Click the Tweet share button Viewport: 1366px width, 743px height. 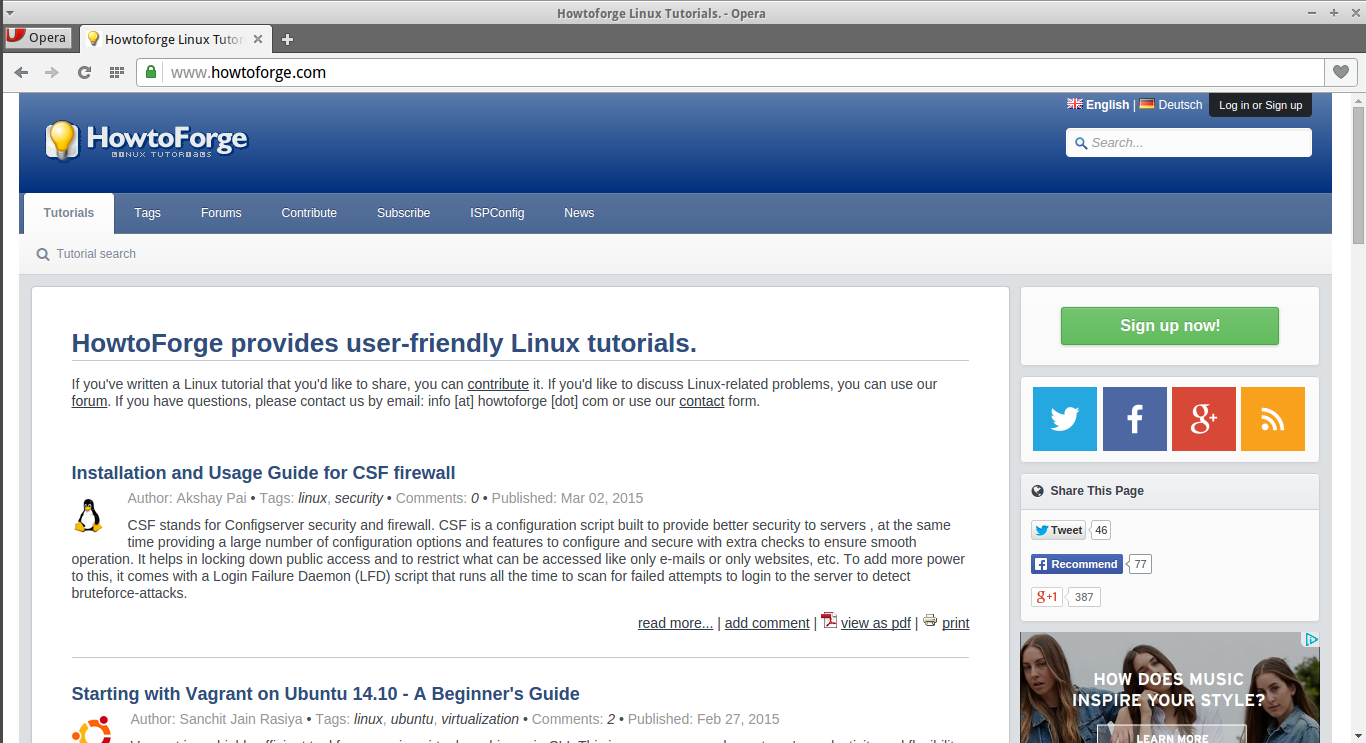1058,530
